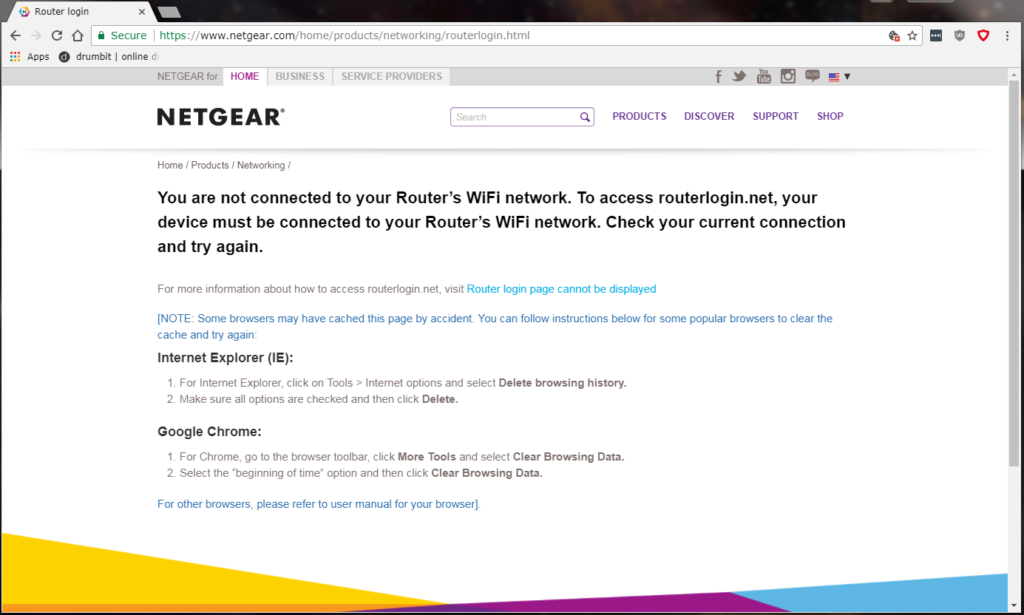
Task: Open the SUPPORT navigation menu
Action: (775, 117)
